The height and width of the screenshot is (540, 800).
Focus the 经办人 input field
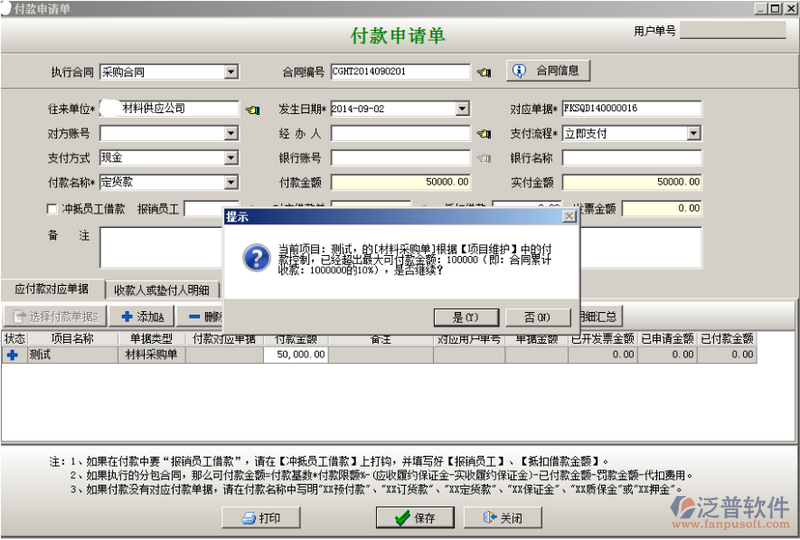coord(401,134)
